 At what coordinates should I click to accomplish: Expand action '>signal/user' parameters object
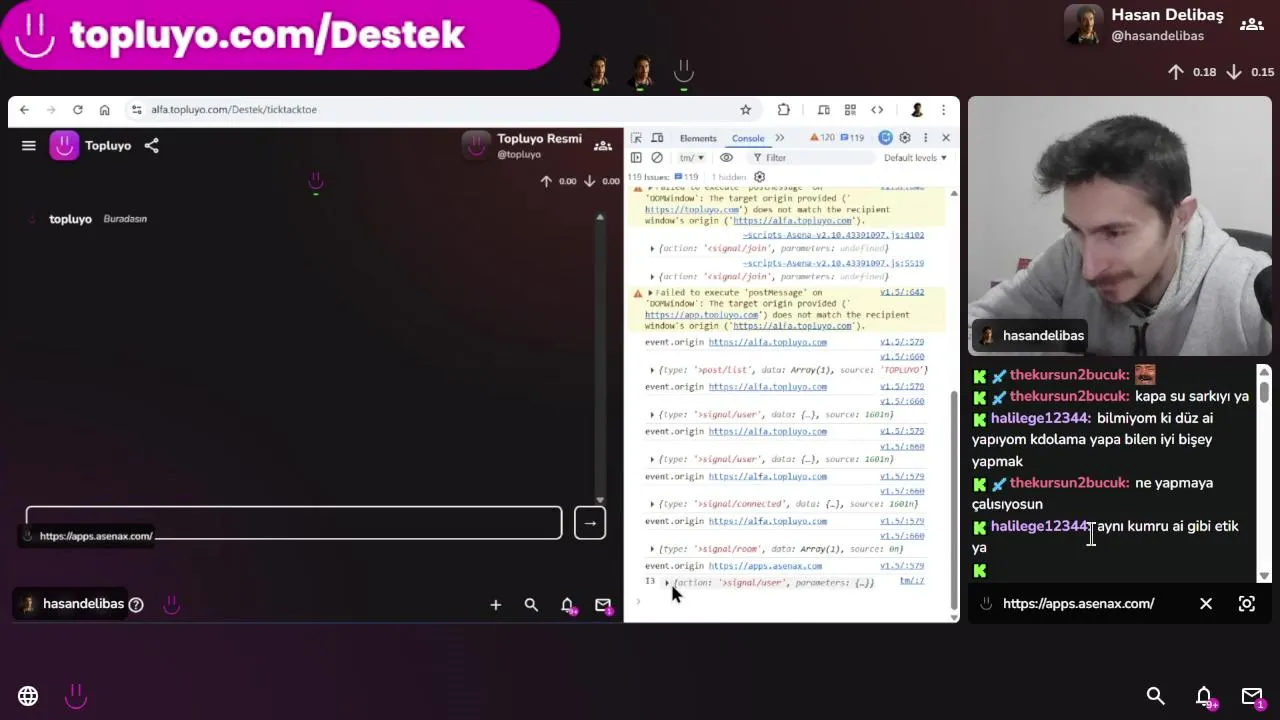667,583
